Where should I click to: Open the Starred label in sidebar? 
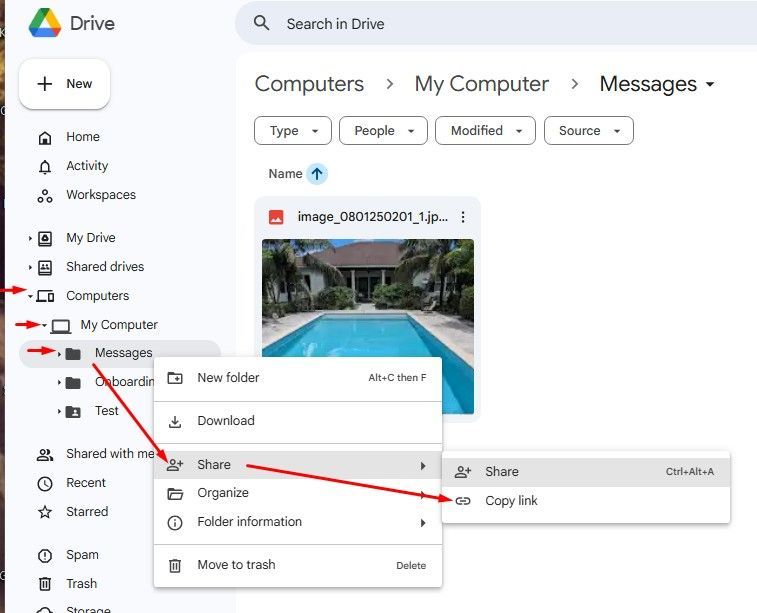(x=87, y=512)
